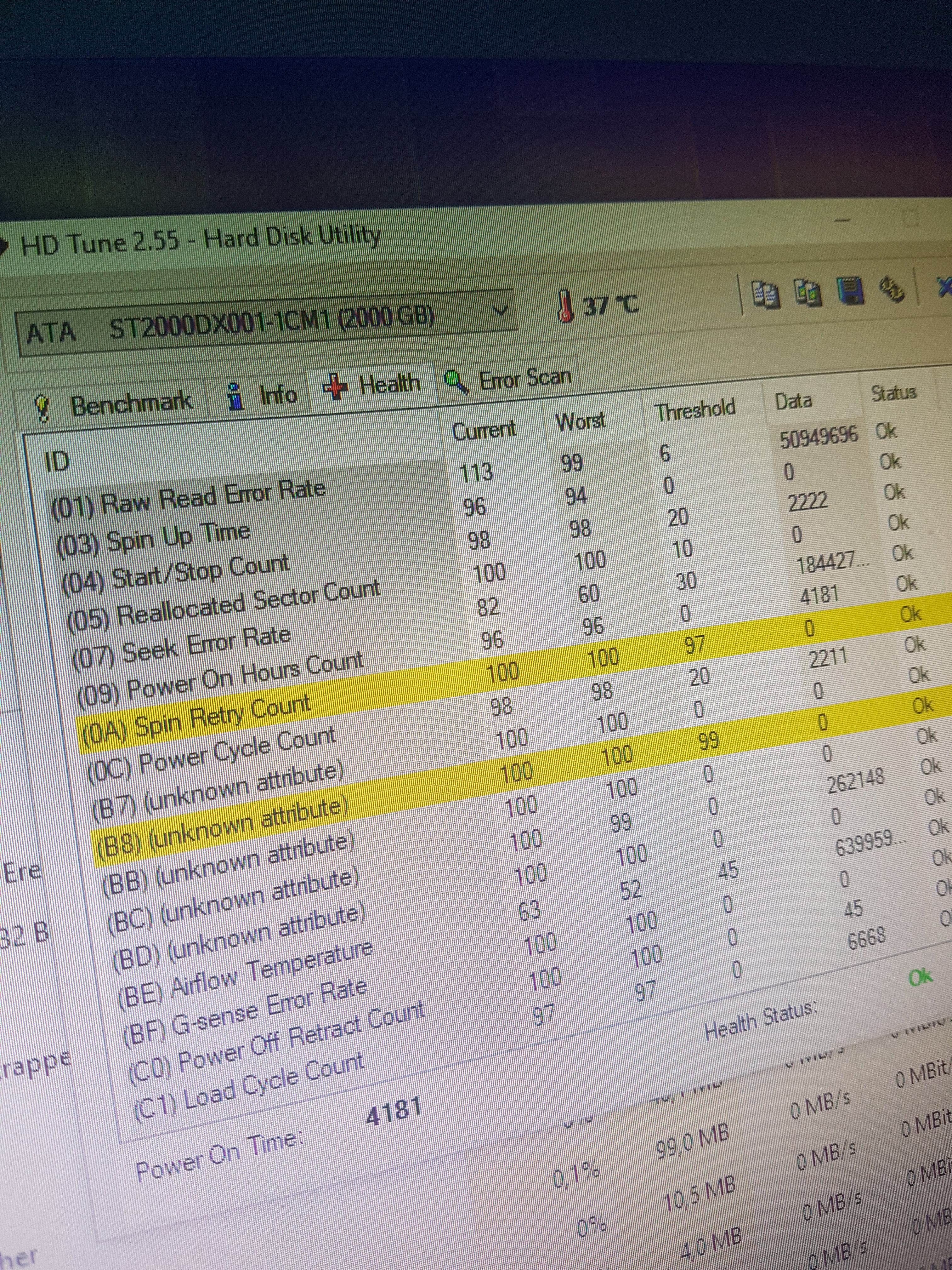This screenshot has width=952, height=1270.
Task: Open the Error Scan tab
Action: pos(508,380)
